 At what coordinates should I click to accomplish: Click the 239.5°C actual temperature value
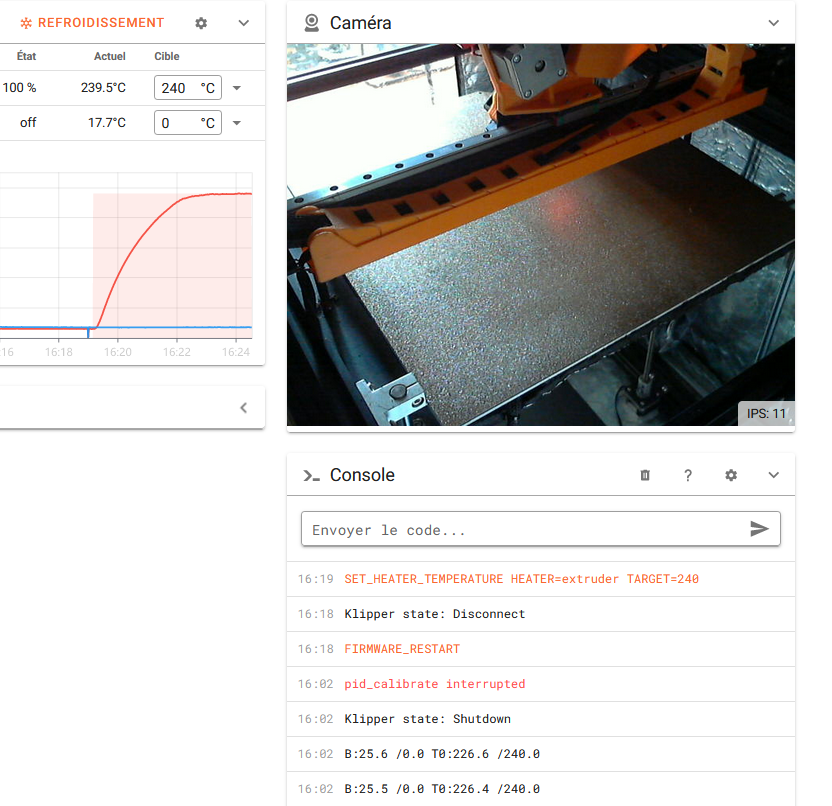(x=103, y=88)
